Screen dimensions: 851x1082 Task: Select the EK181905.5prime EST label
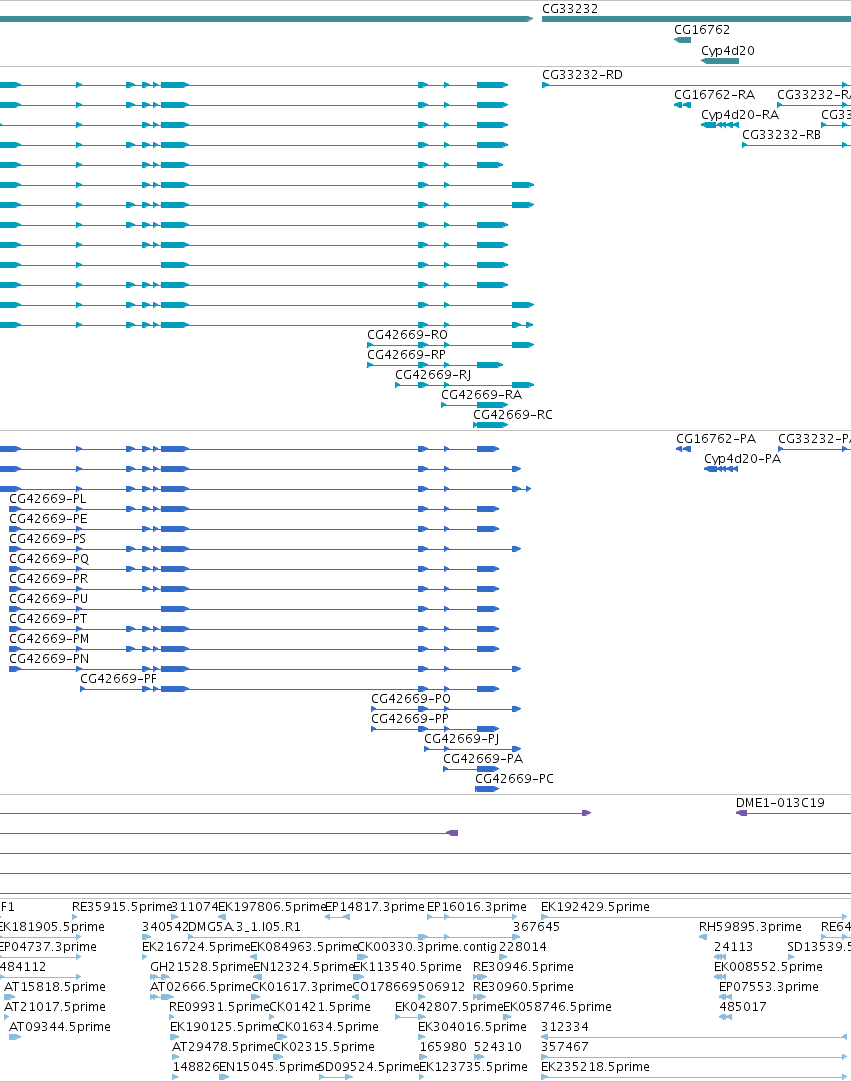click(x=52, y=927)
